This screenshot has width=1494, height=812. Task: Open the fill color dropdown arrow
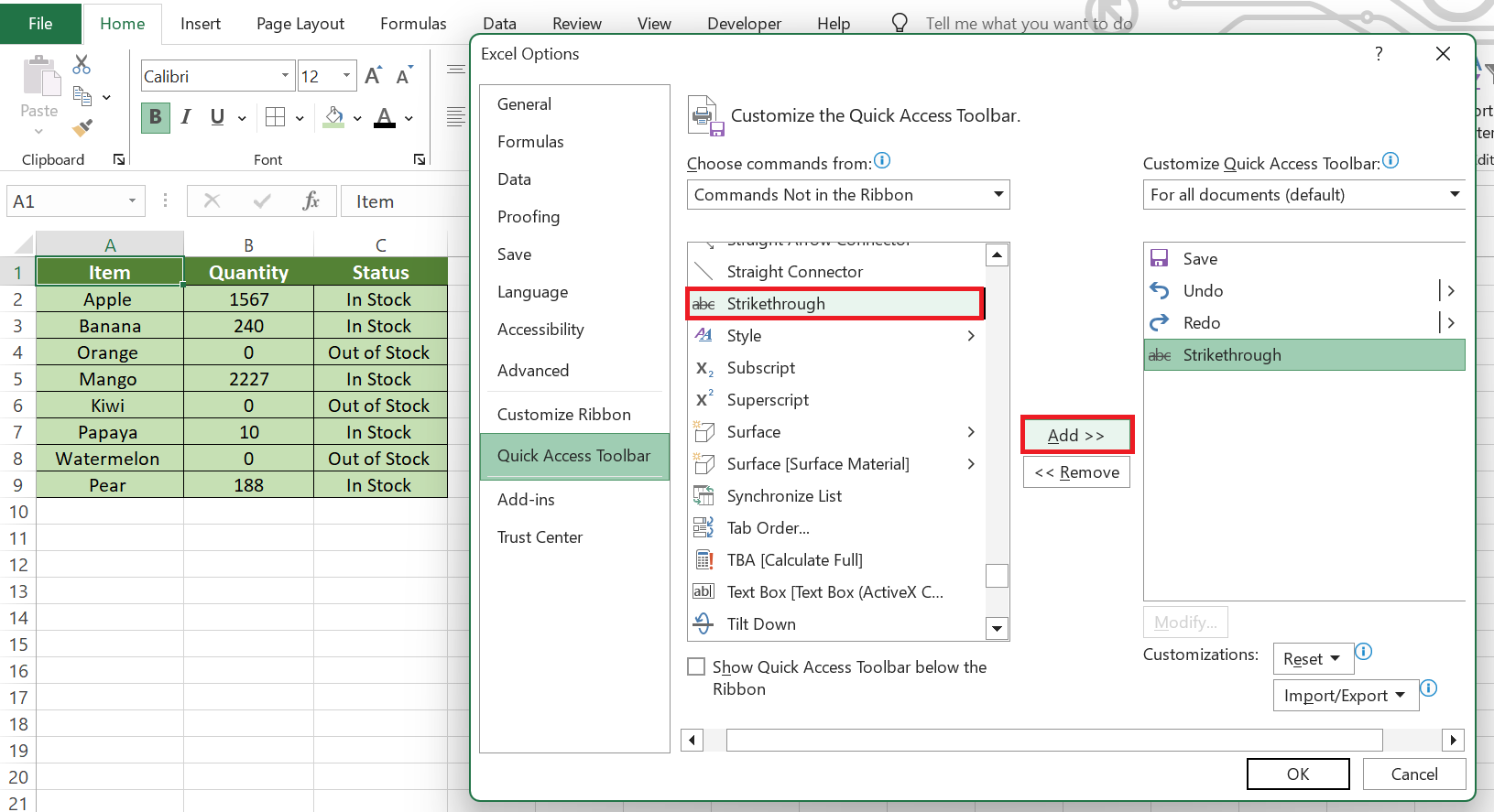pyautogui.click(x=357, y=118)
